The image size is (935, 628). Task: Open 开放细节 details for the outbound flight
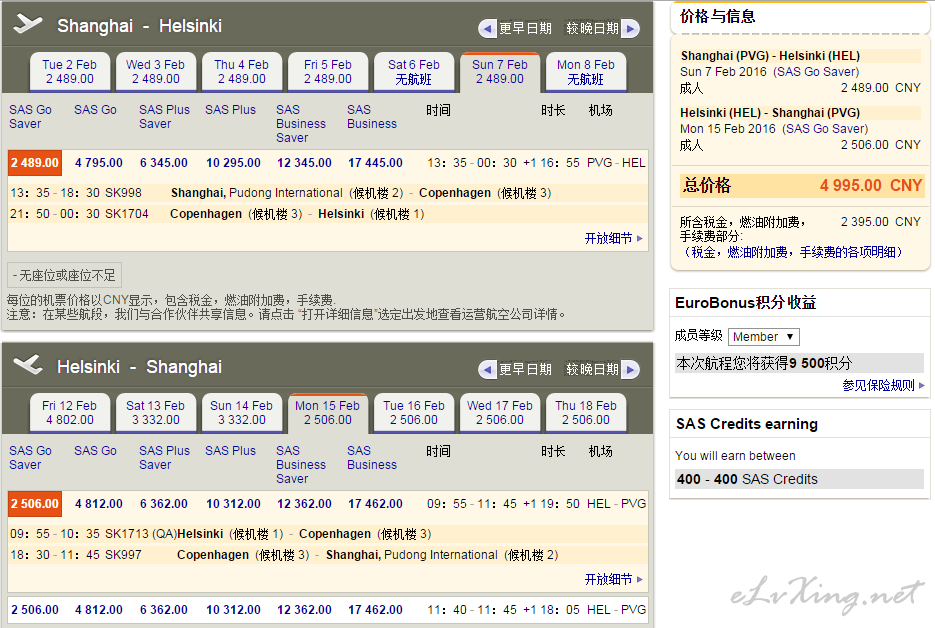tap(613, 239)
